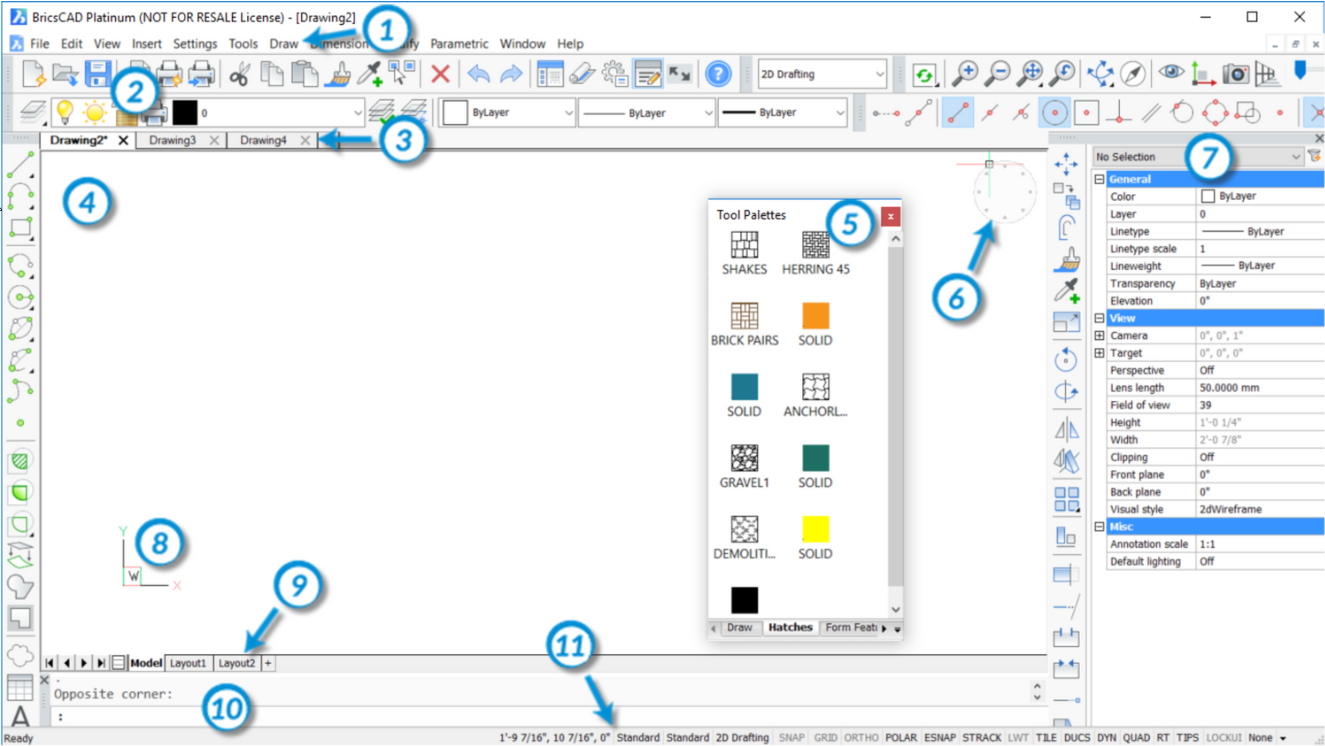Save the drawing with the floppy disk icon
The height and width of the screenshot is (746, 1325).
pos(97,74)
